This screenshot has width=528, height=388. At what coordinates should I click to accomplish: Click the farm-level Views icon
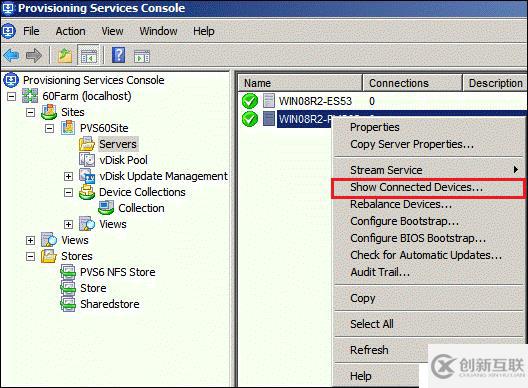pyautogui.click(x=49, y=240)
